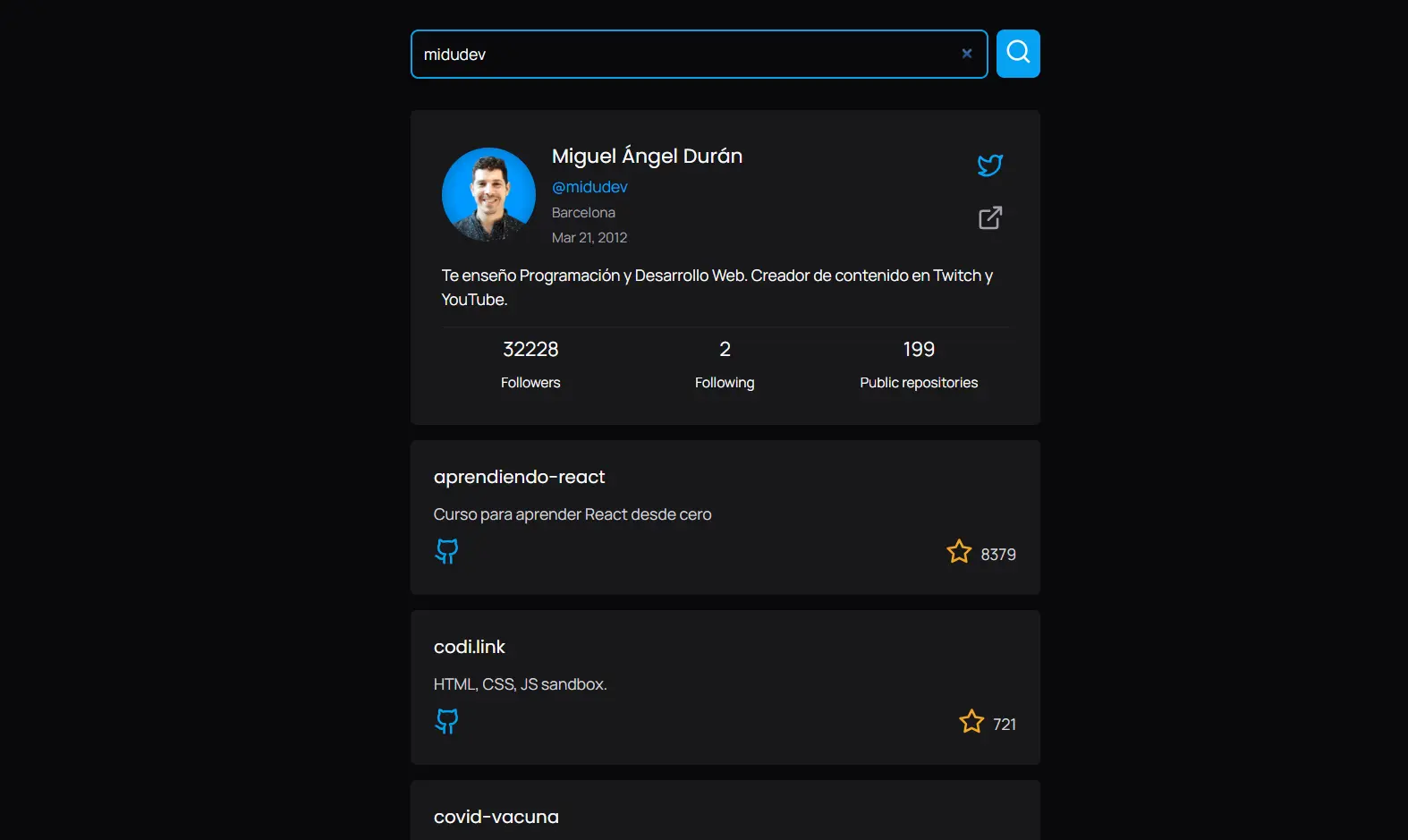Click the Public repositories label
This screenshot has height=840, width=1408.
pos(919,383)
